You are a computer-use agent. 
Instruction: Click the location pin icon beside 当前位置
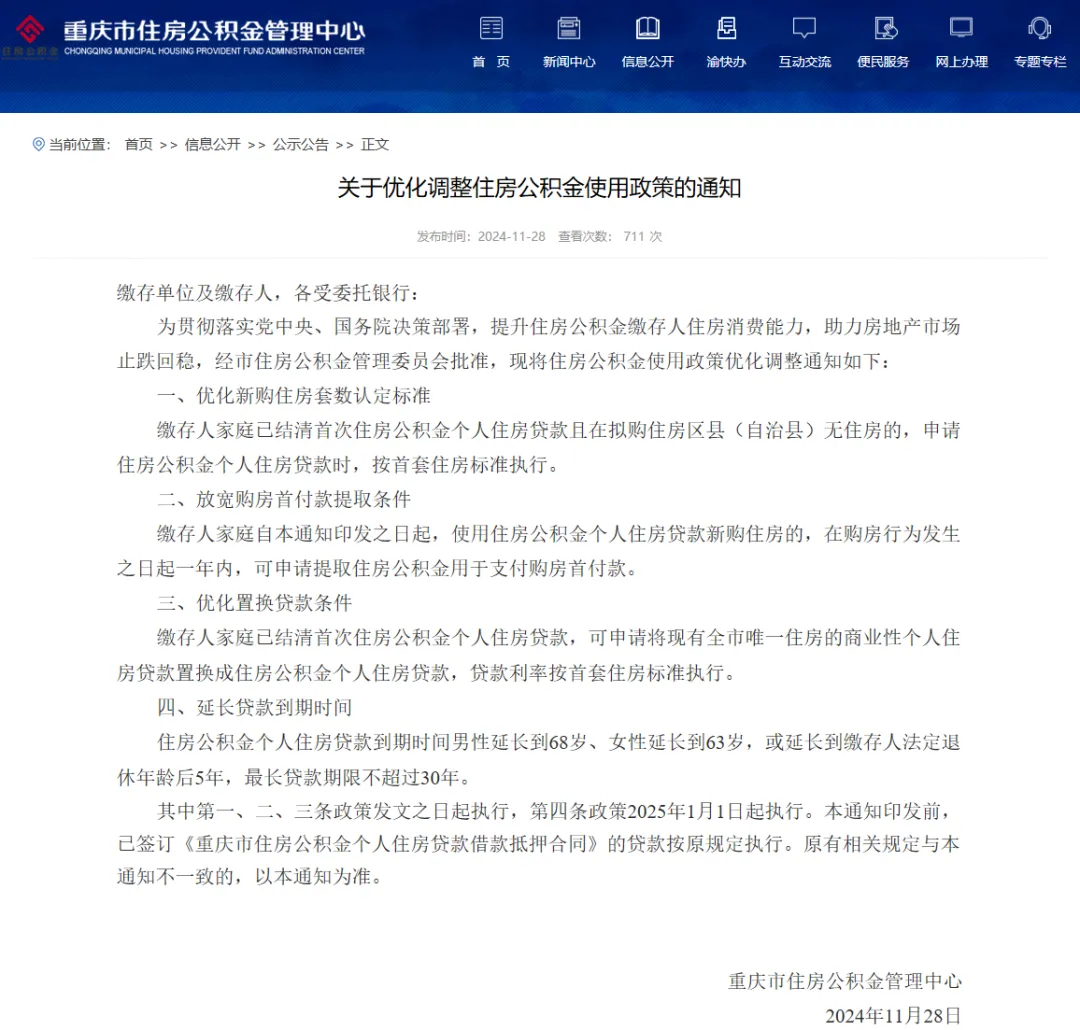(39, 144)
